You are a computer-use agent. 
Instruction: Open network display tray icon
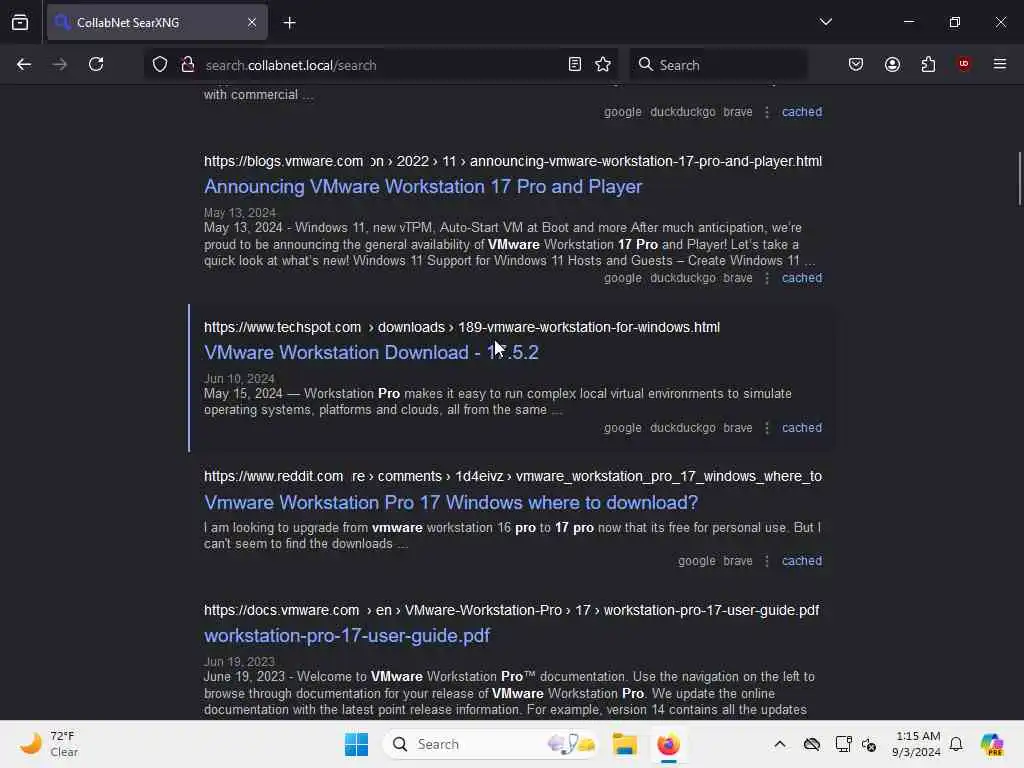pos(843,744)
